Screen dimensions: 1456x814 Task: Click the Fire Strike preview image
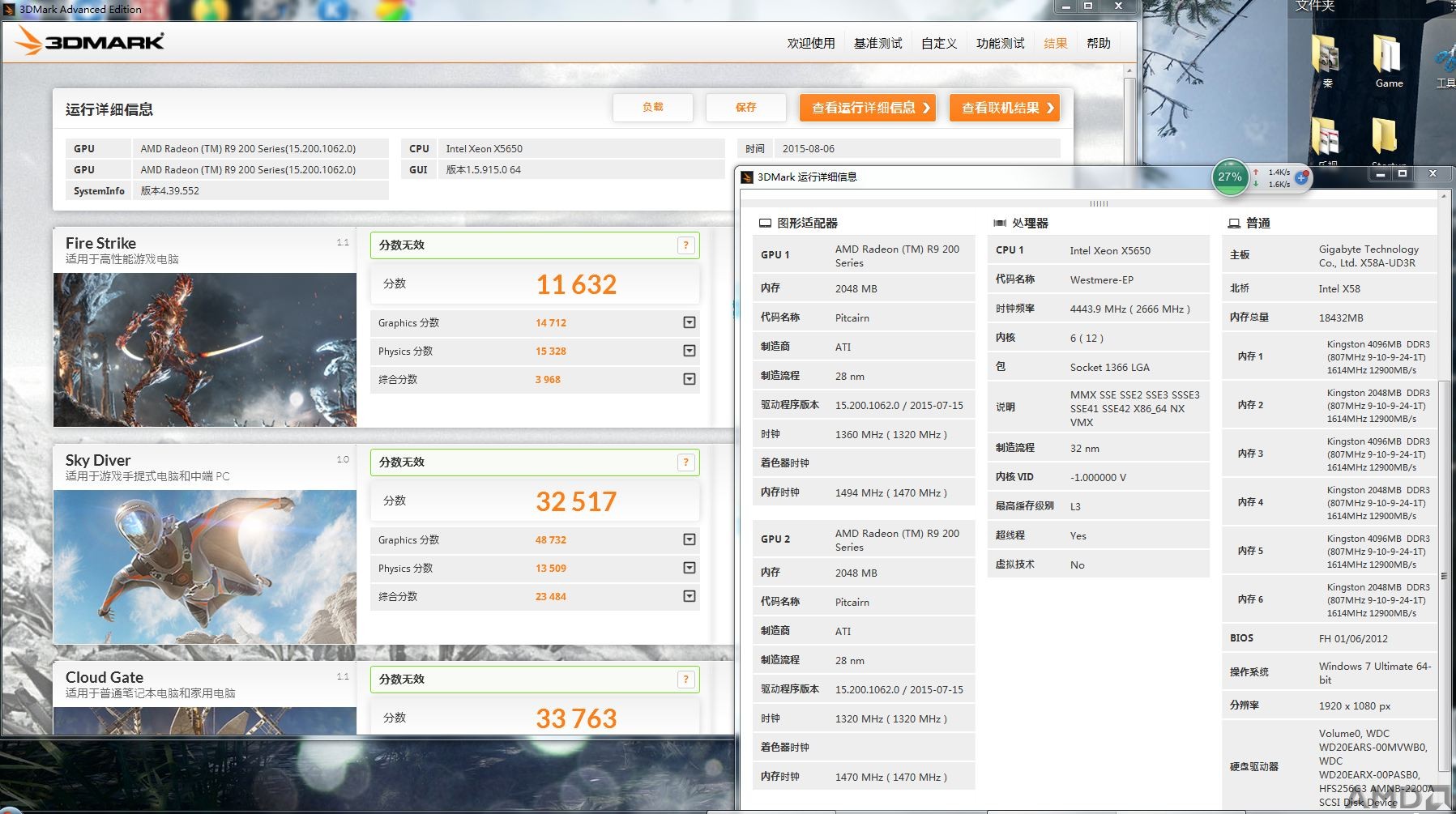point(205,350)
